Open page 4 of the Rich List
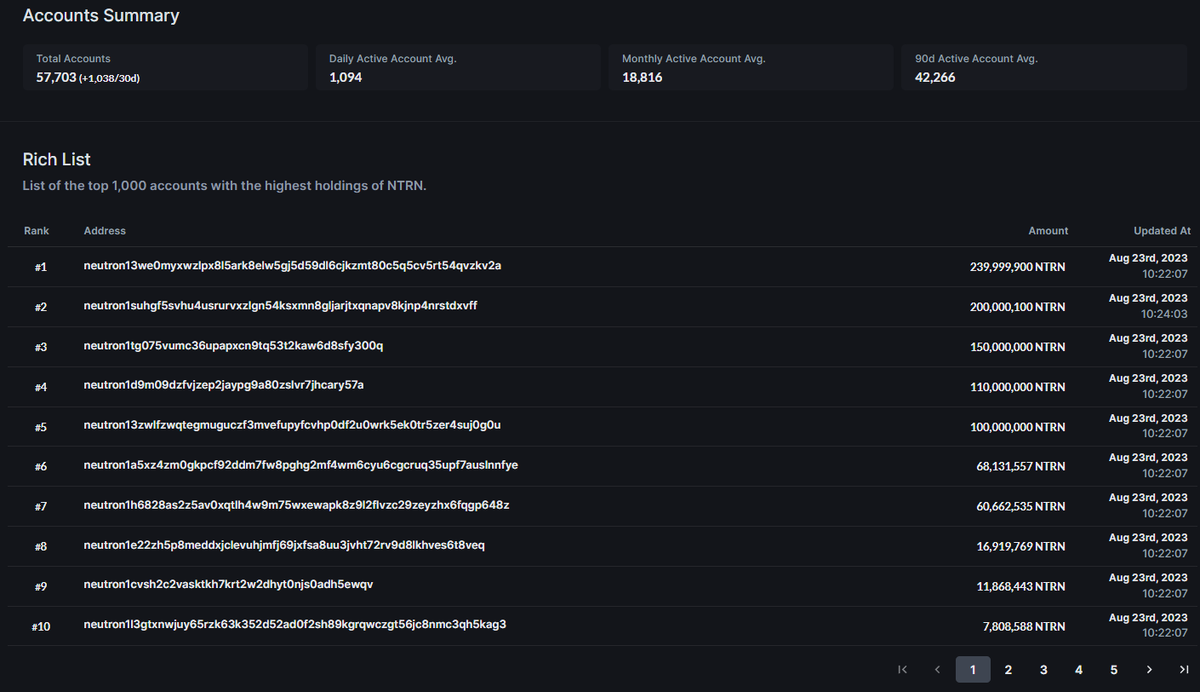 (1078, 669)
